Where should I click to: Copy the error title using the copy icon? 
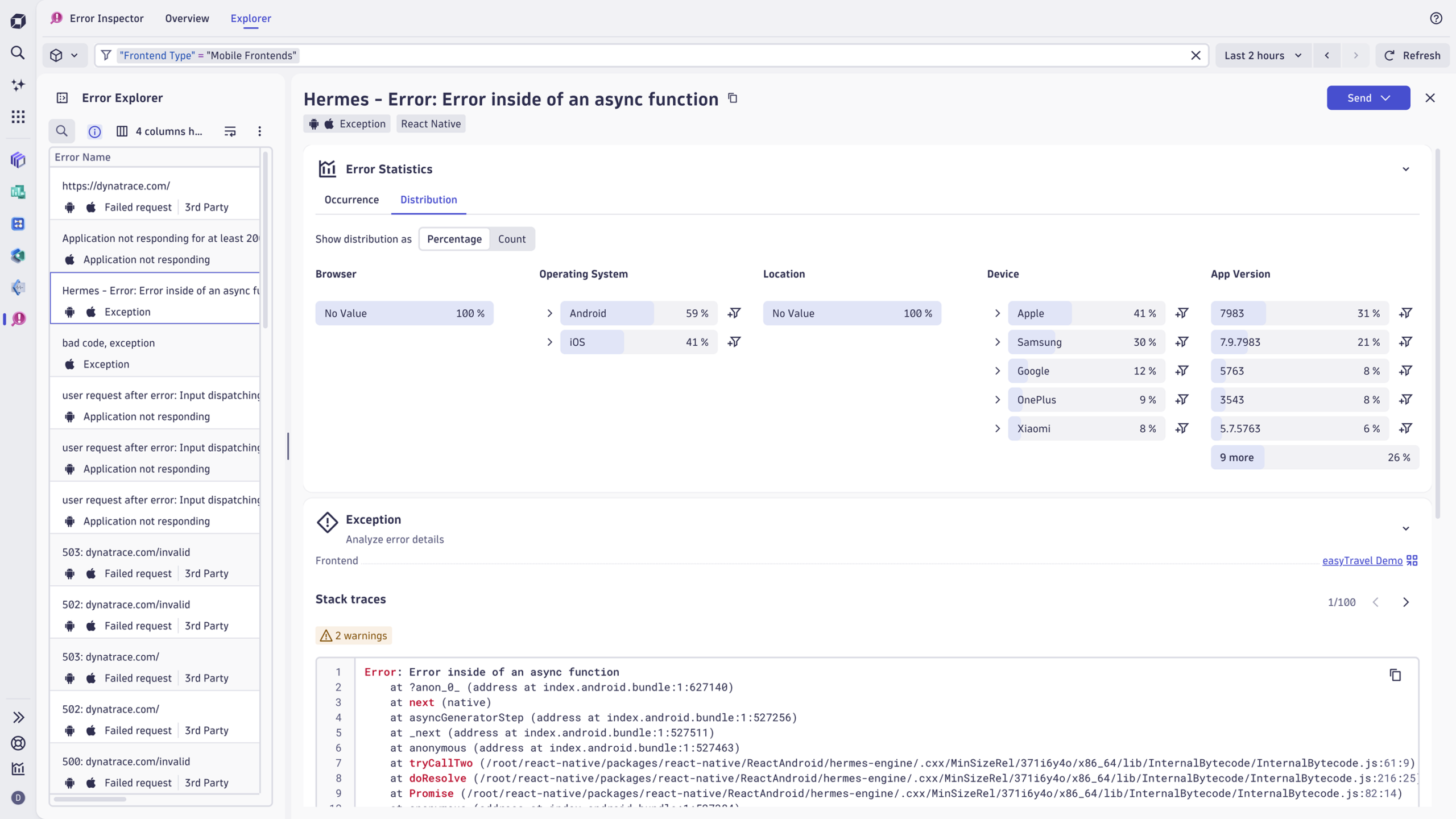coord(733,98)
